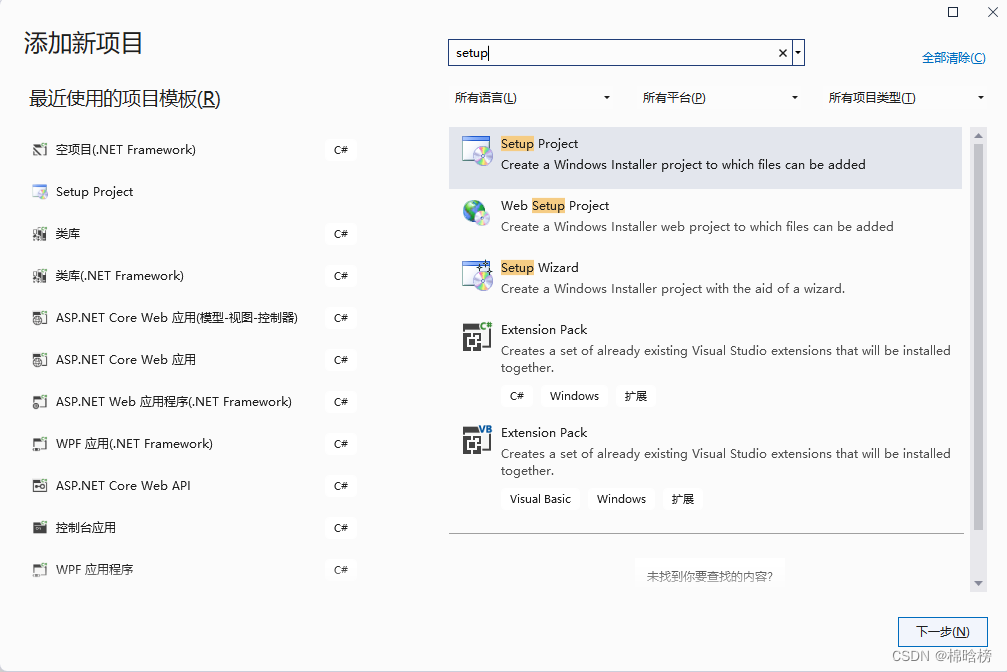Clear the search box with the X button
1007x672 pixels.
coord(782,53)
